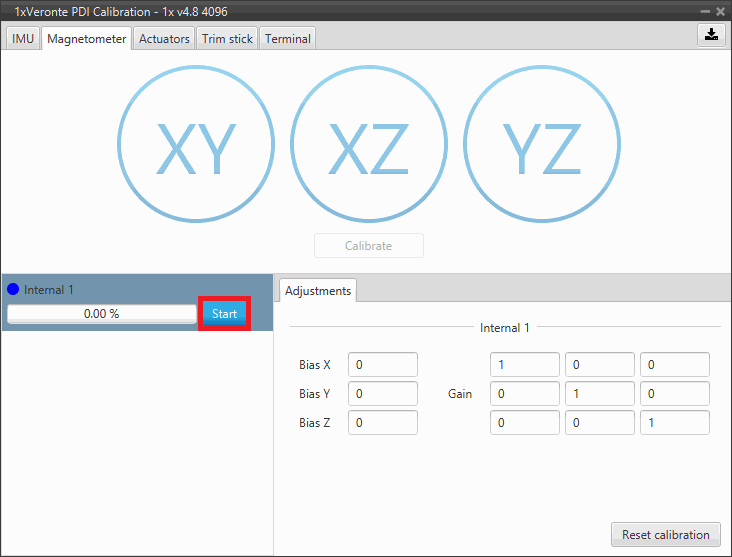Click the Reset calibration button

[x=665, y=534]
